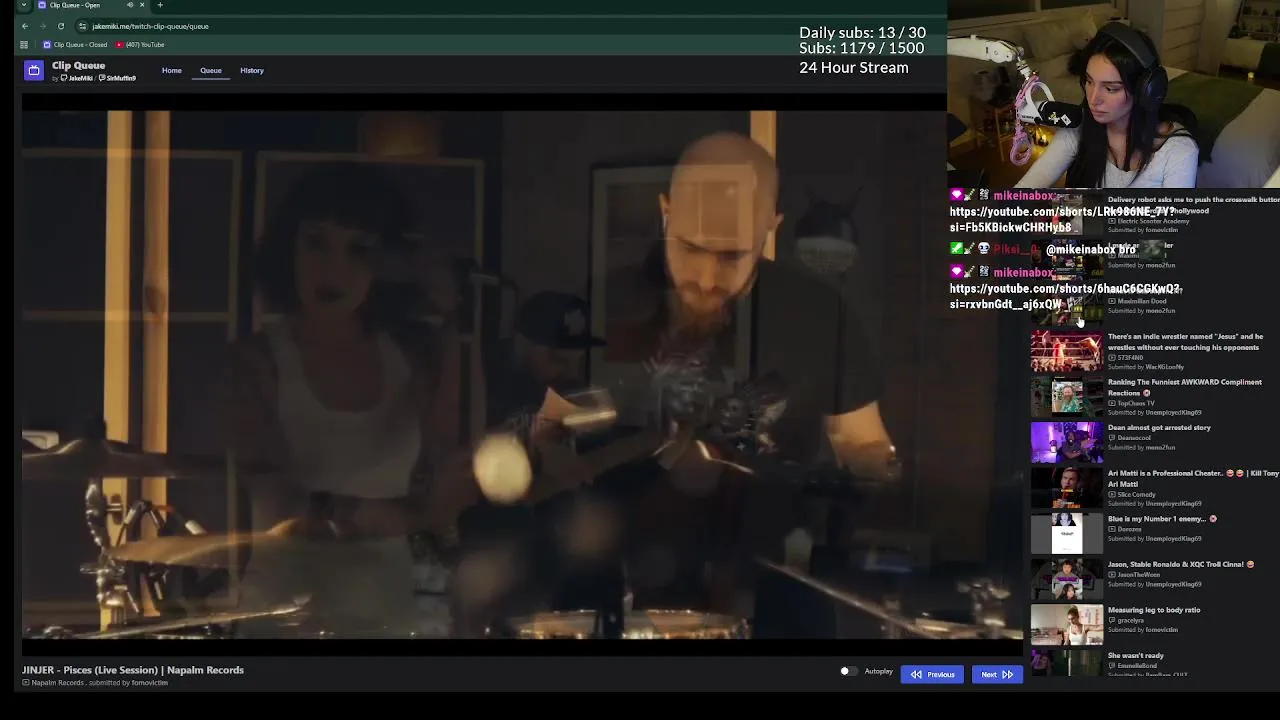Open the Jason, Stable Ronaldo & XQC thumbnail

point(1067,579)
